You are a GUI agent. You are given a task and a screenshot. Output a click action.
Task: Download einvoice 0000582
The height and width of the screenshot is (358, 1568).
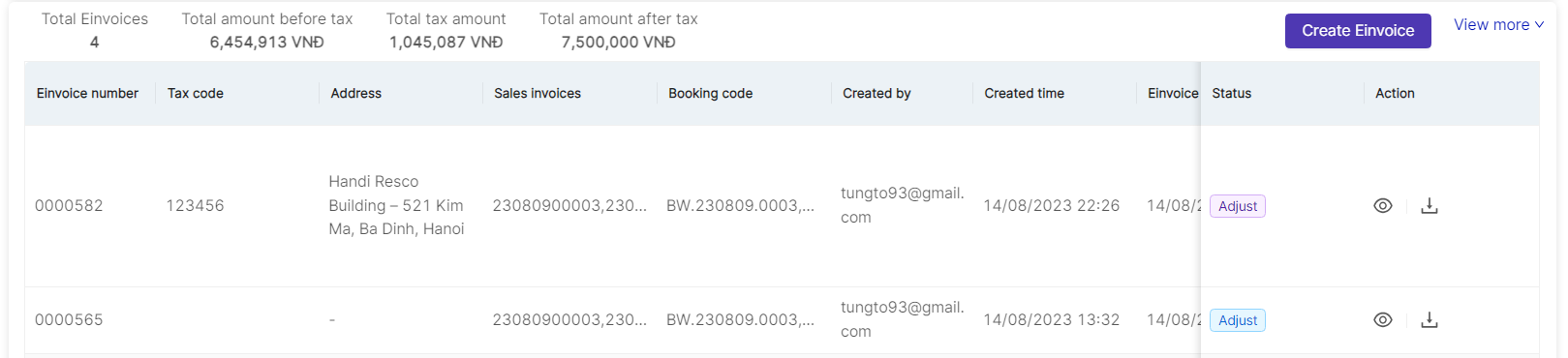(1429, 206)
